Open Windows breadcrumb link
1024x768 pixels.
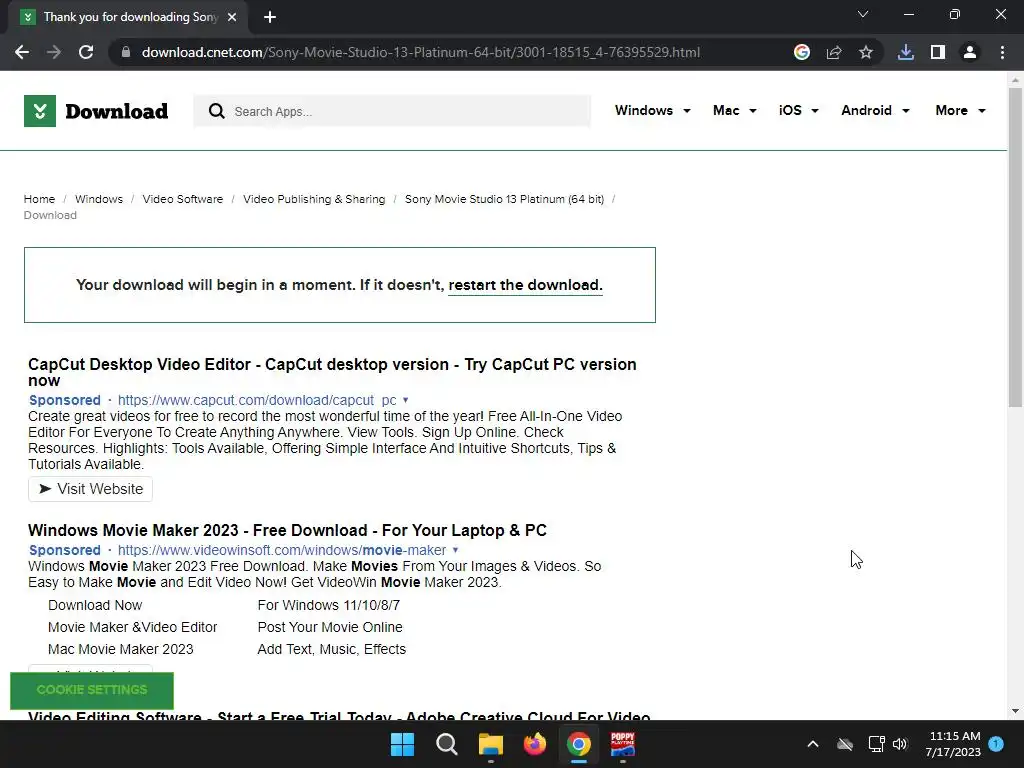point(99,199)
